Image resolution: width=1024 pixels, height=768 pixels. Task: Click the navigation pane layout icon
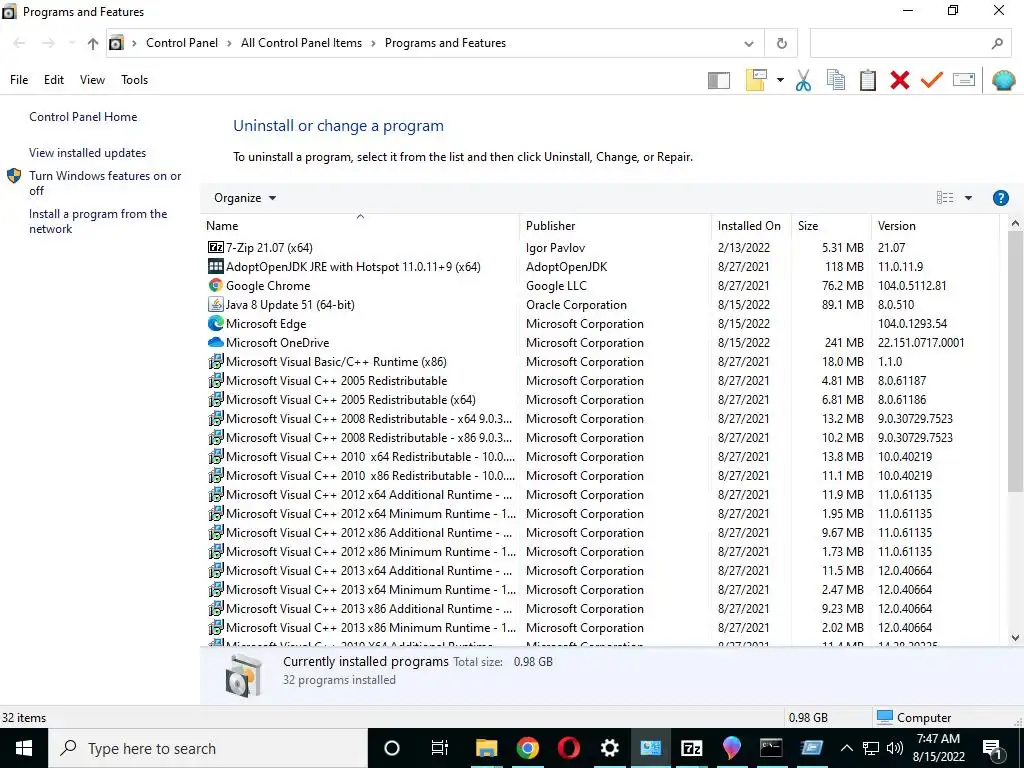pos(718,80)
